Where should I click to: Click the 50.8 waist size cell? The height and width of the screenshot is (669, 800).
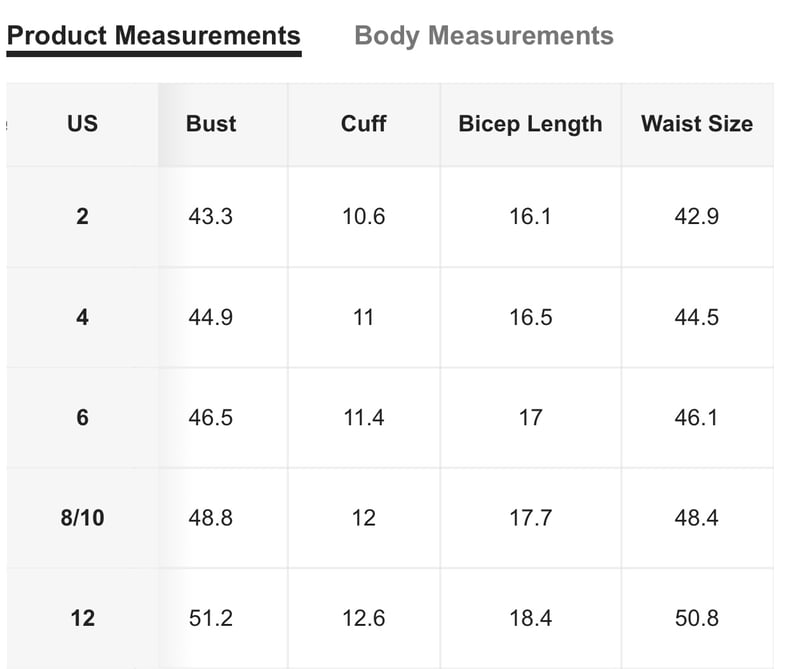point(697,618)
